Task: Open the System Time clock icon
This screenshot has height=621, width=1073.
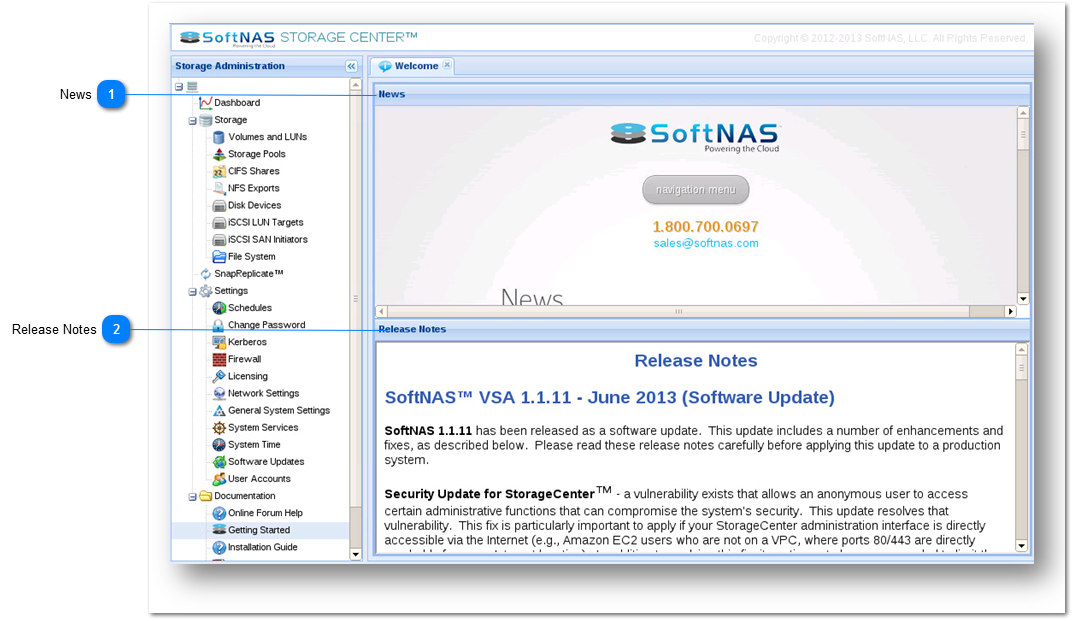Action: point(219,445)
